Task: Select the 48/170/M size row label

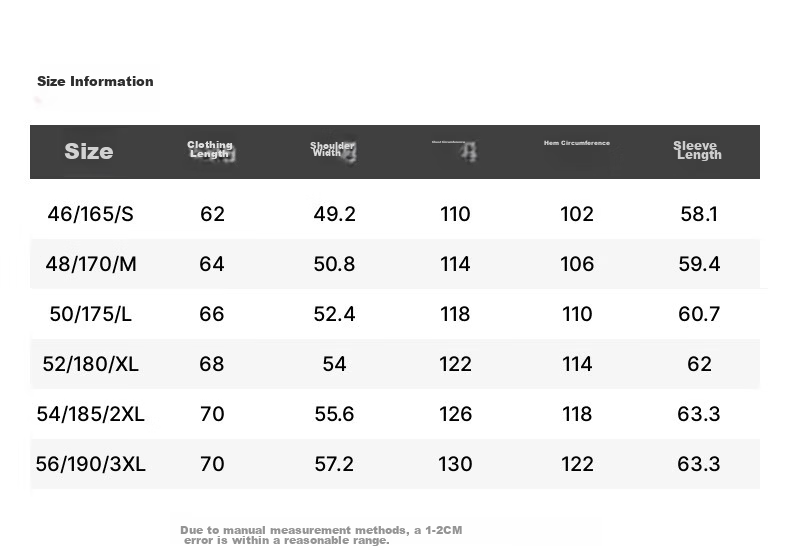Action: [x=91, y=264]
